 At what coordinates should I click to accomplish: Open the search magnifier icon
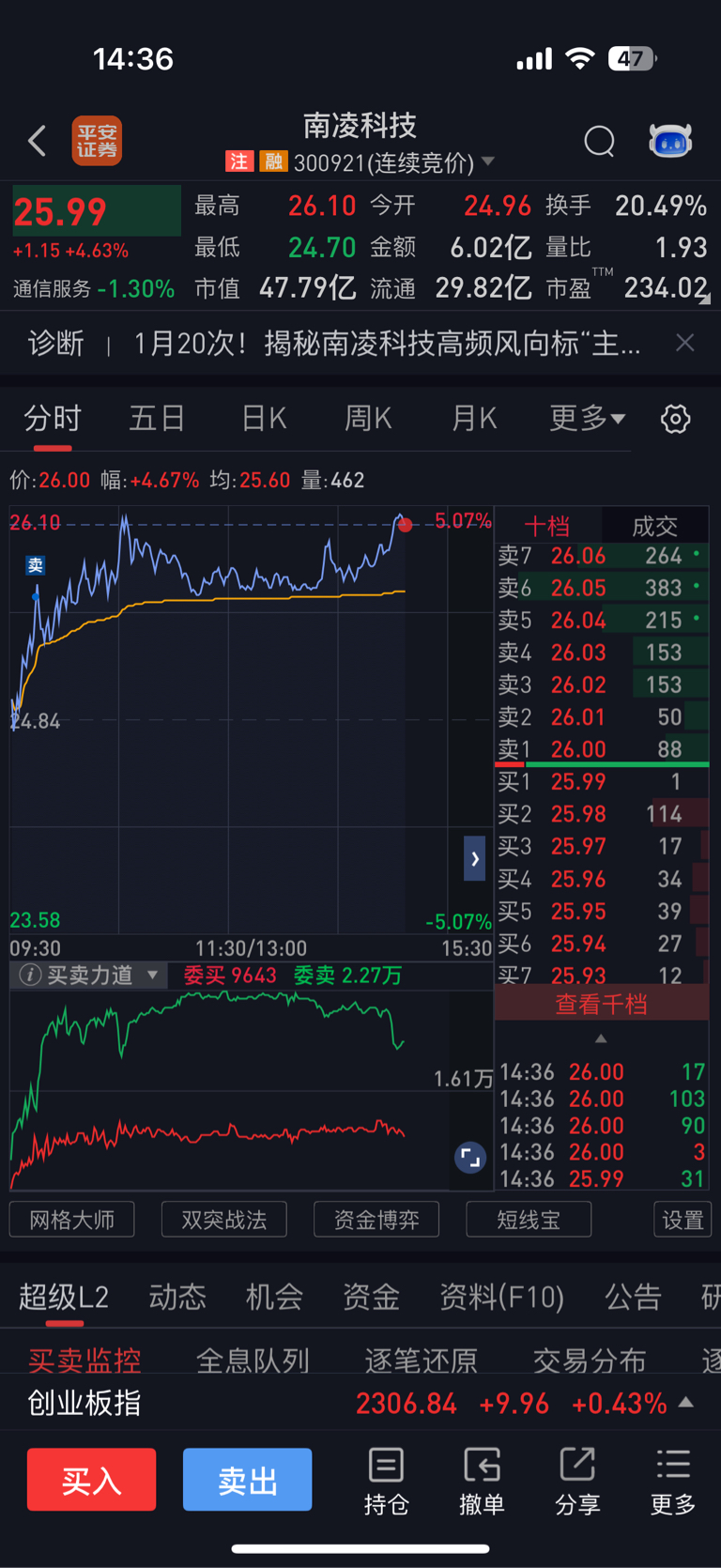point(599,142)
